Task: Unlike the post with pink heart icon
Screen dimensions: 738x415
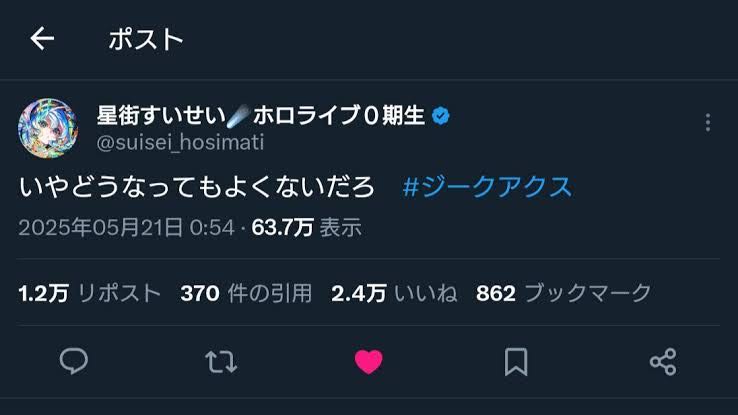Action: pyautogui.click(x=369, y=362)
